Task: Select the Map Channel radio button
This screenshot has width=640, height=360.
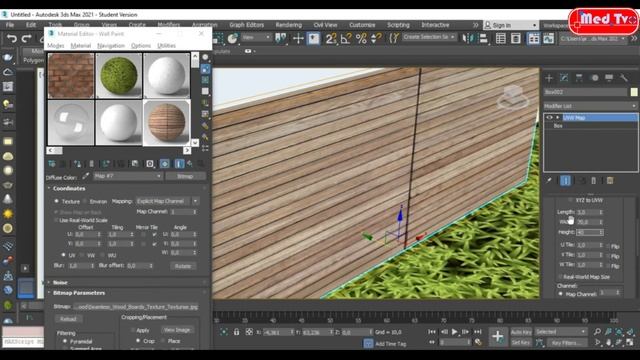Action: coord(560,293)
